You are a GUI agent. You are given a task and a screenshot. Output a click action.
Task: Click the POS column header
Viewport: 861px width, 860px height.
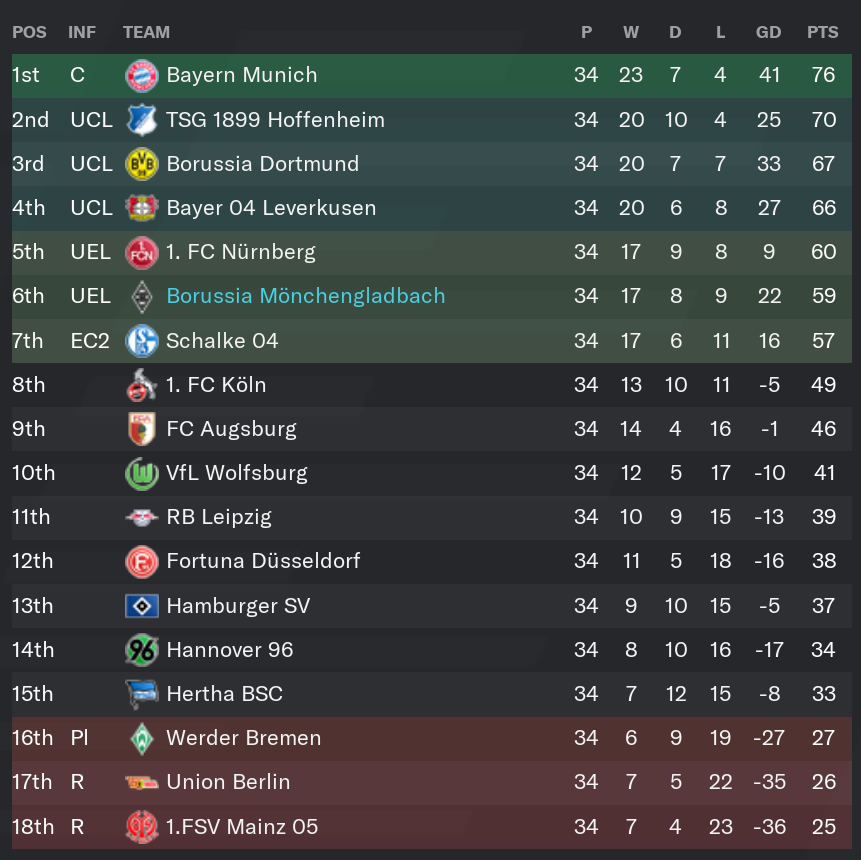point(29,32)
